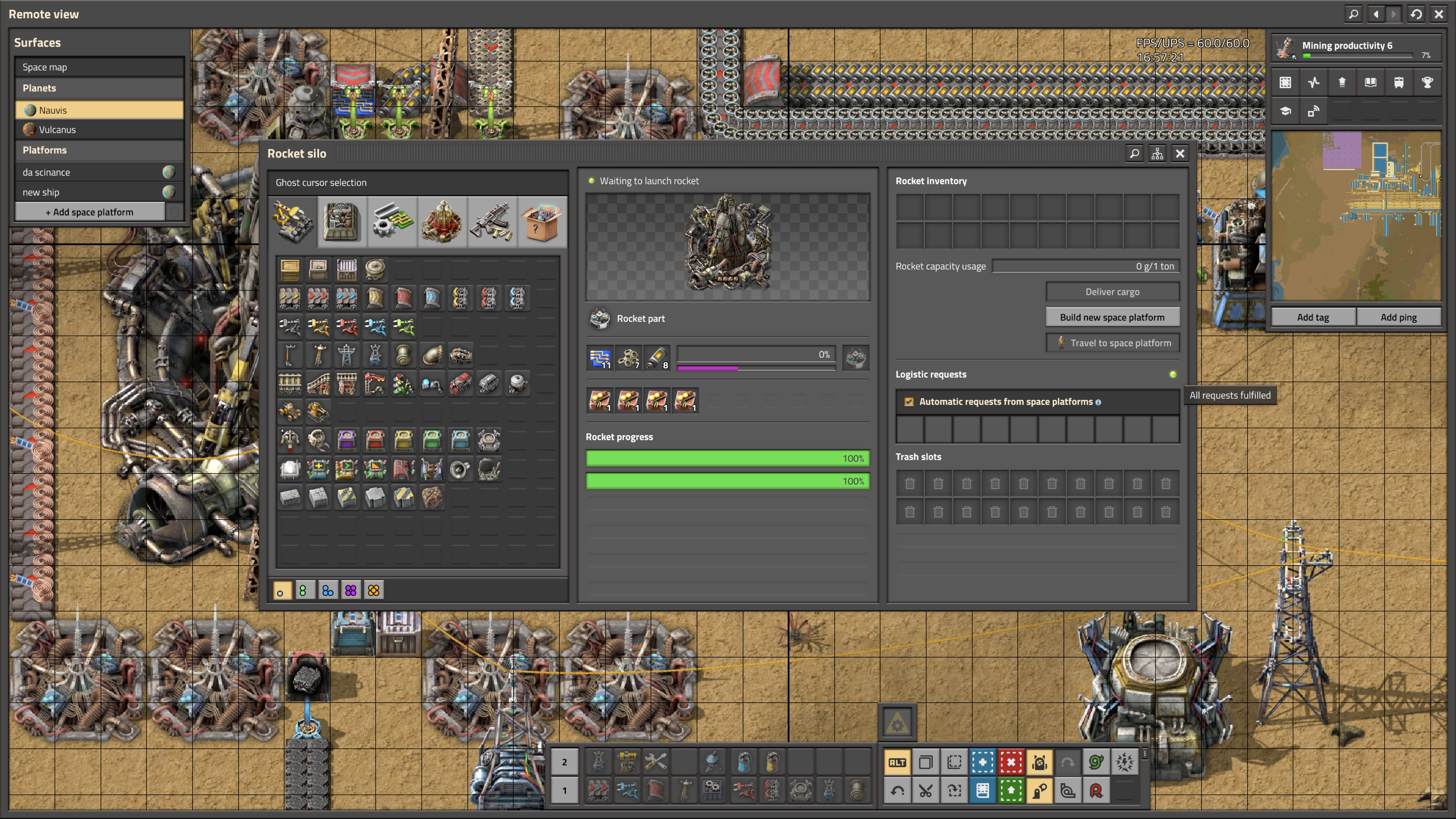Select rare quality filter (blue)

pyautogui.click(x=328, y=591)
